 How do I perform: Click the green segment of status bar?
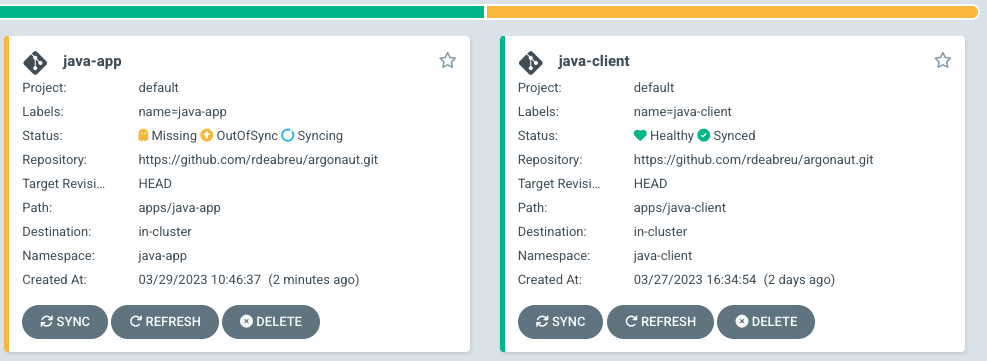[x=242, y=11]
